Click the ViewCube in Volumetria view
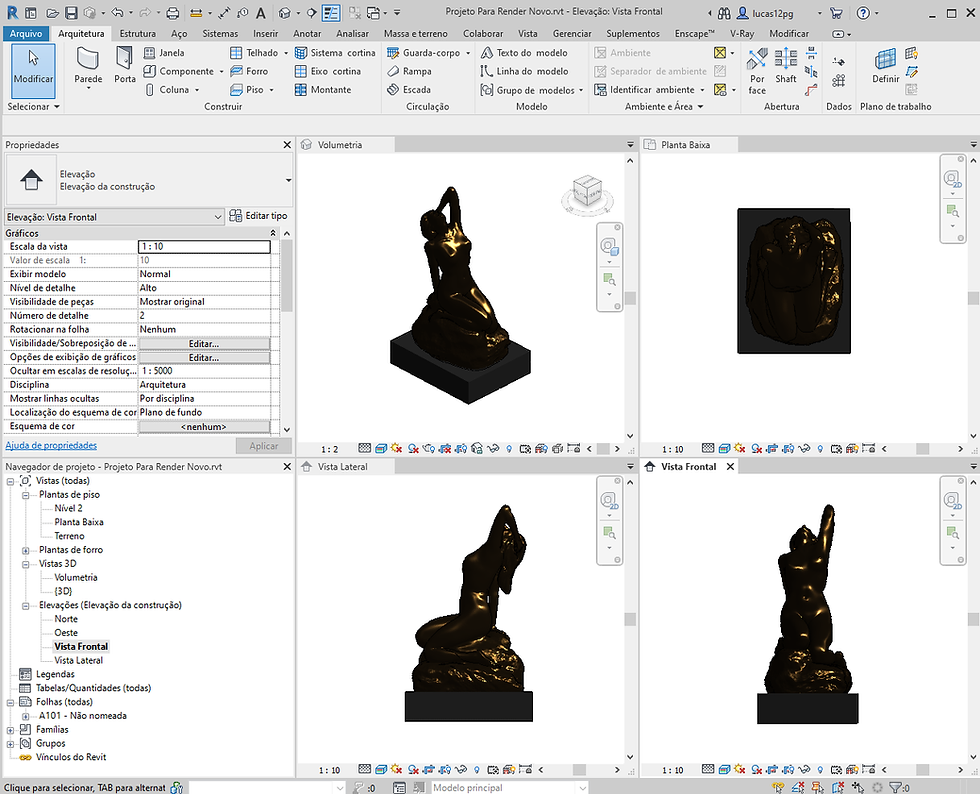Image resolution: width=980 pixels, height=794 pixels. 587,193
